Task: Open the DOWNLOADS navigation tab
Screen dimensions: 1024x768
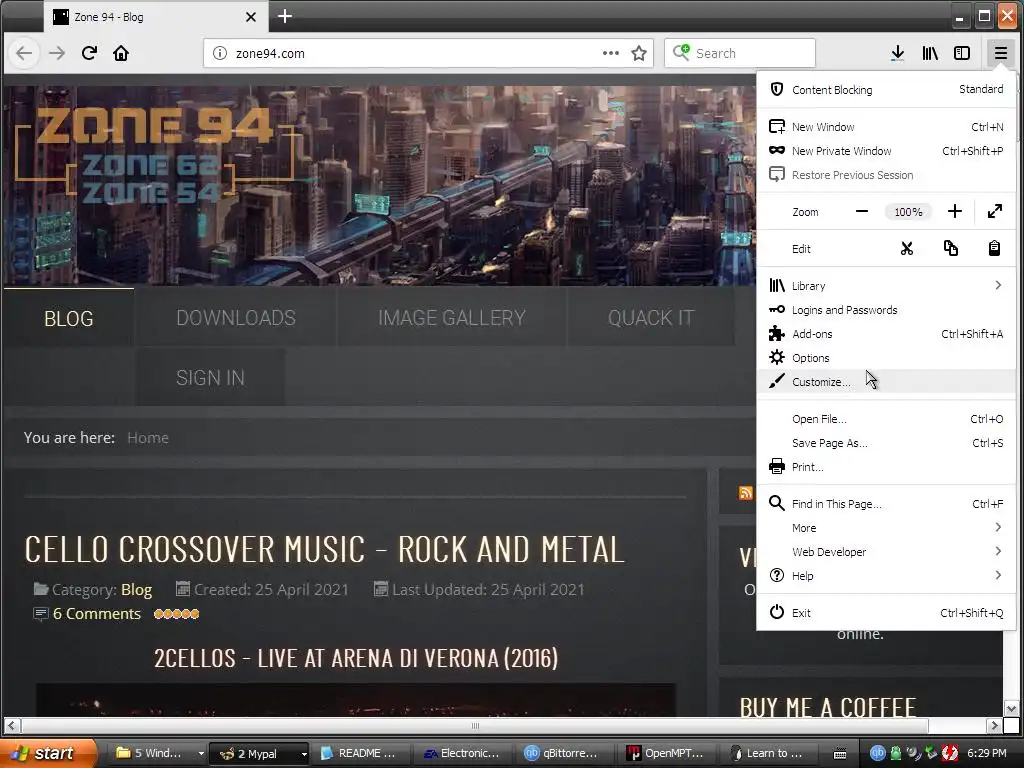Action: tap(236, 317)
